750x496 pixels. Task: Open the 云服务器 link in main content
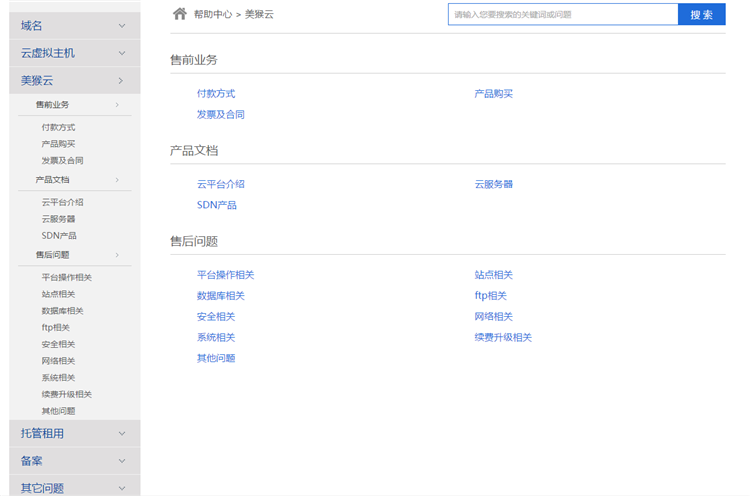click(493, 184)
